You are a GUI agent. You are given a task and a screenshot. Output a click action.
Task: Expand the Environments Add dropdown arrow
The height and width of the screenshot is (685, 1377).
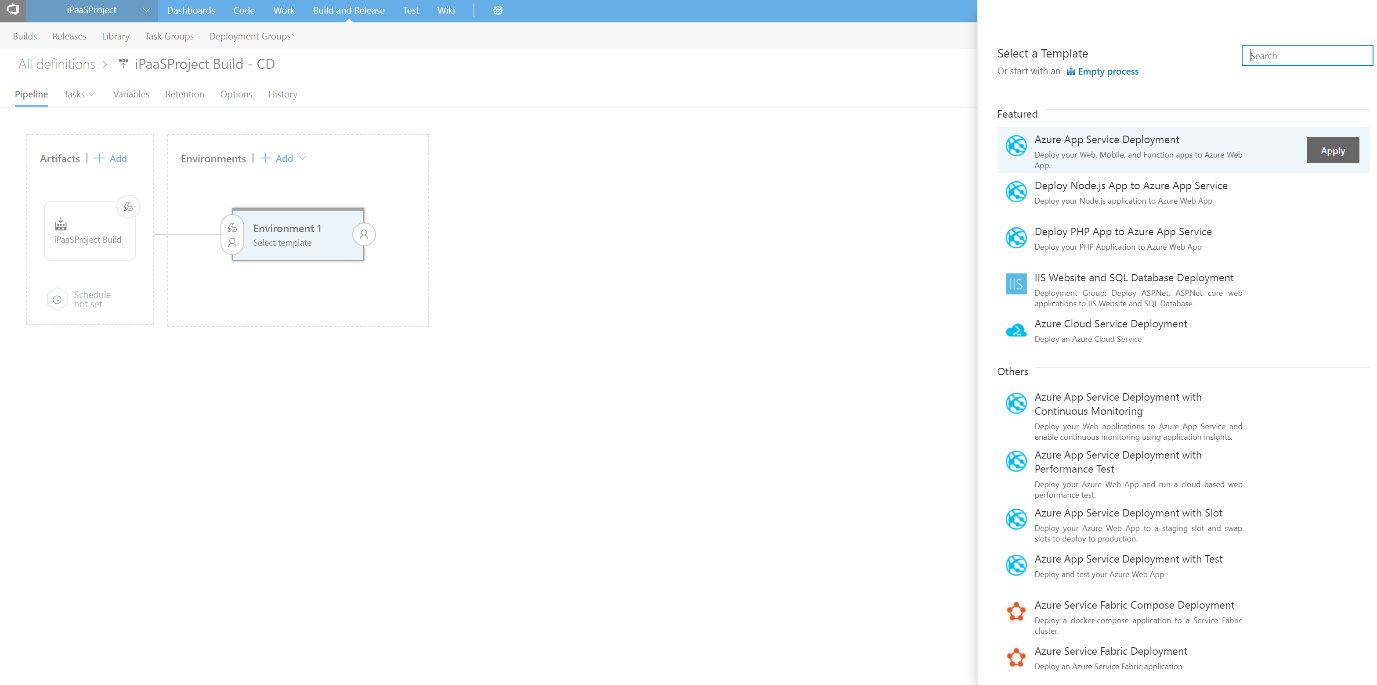(303, 159)
